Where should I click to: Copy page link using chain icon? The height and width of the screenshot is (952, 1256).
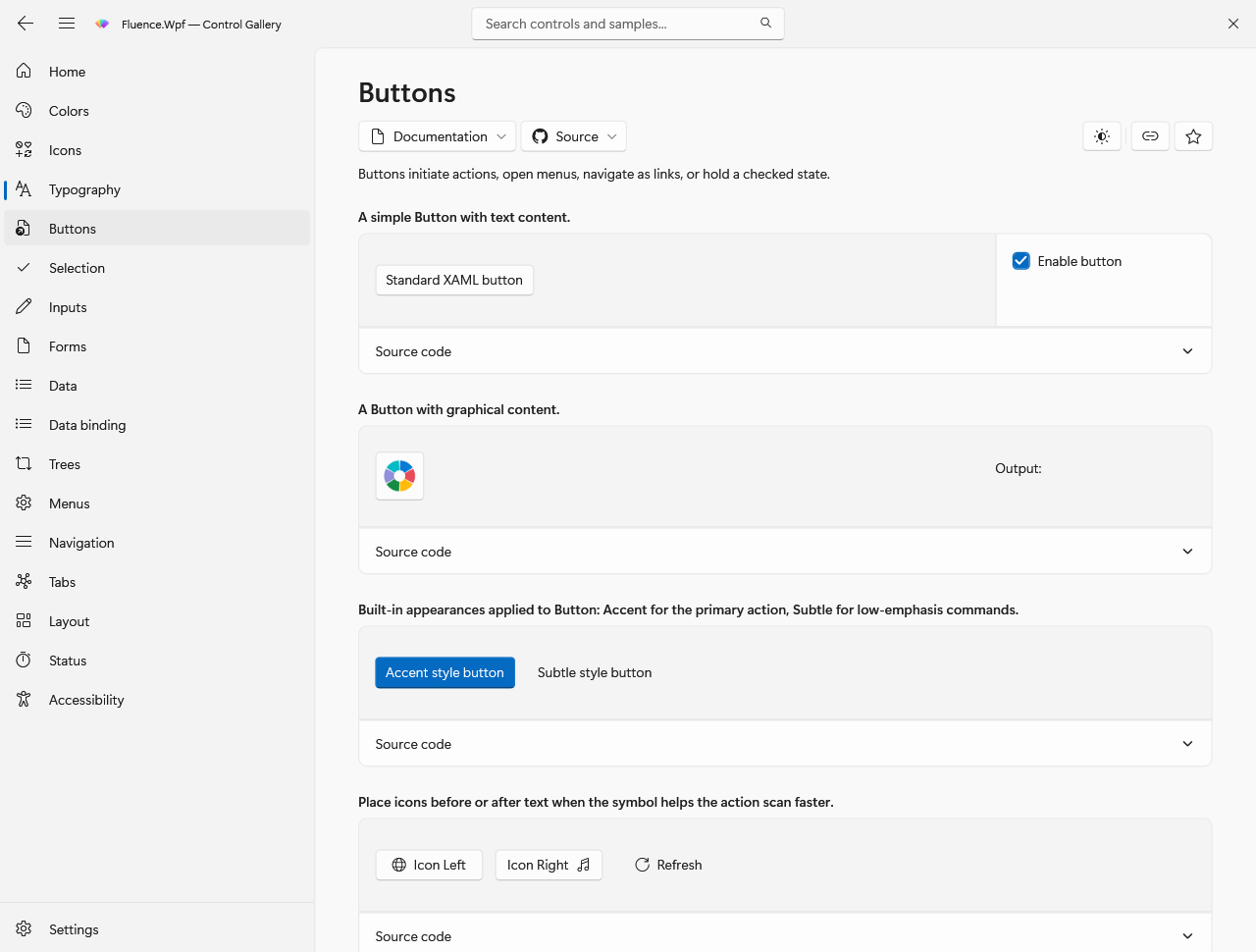click(1150, 136)
